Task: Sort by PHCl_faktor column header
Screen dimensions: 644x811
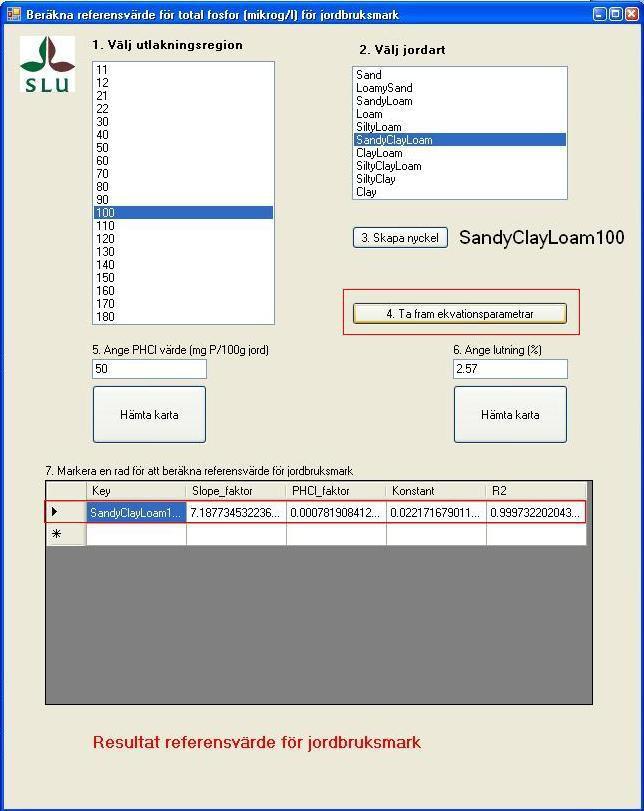Action: [x=336, y=491]
